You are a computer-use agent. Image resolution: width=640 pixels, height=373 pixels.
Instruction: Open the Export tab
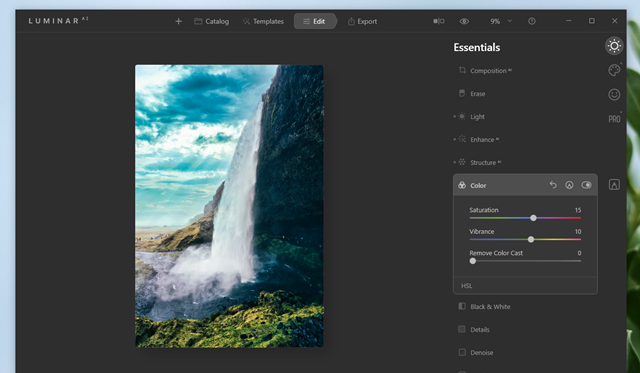pyautogui.click(x=362, y=21)
